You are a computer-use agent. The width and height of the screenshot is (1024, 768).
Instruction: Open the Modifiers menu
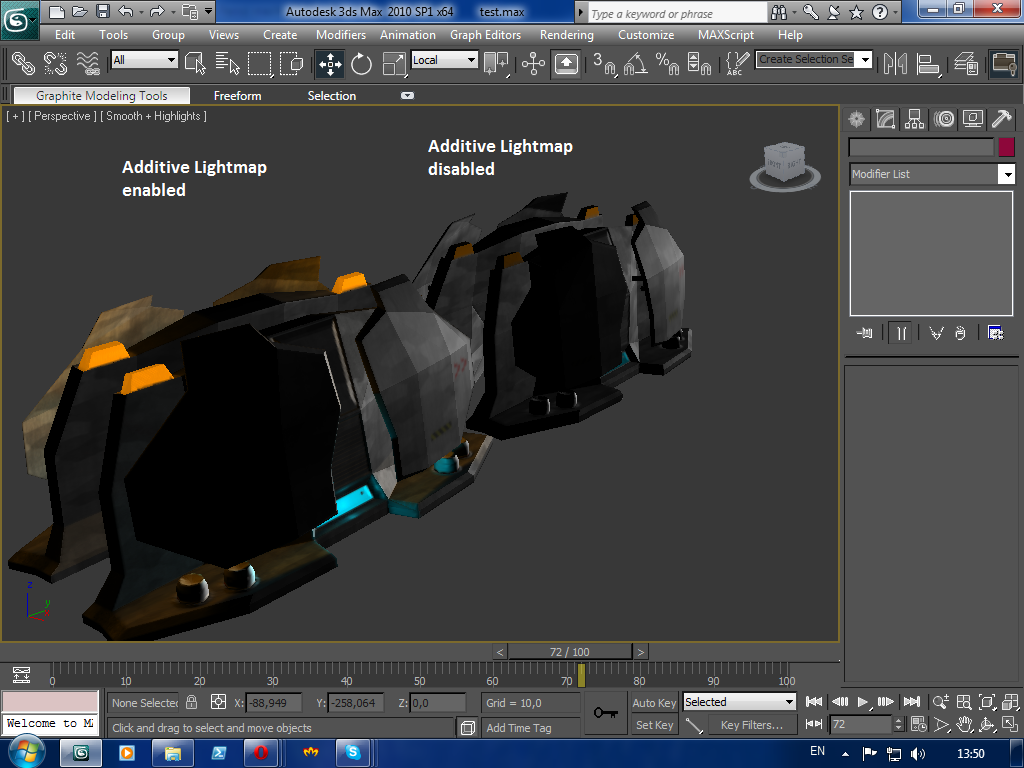pos(341,34)
